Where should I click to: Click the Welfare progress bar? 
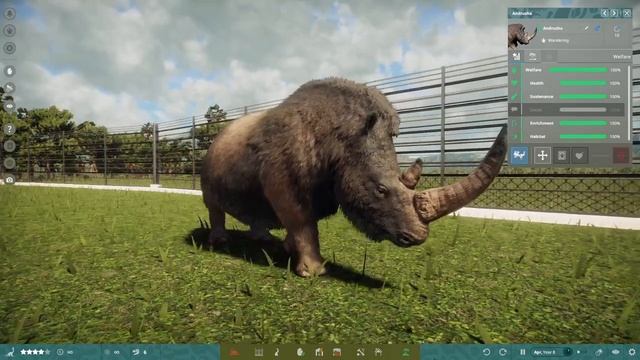pyautogui.click(x=578, y=70)
